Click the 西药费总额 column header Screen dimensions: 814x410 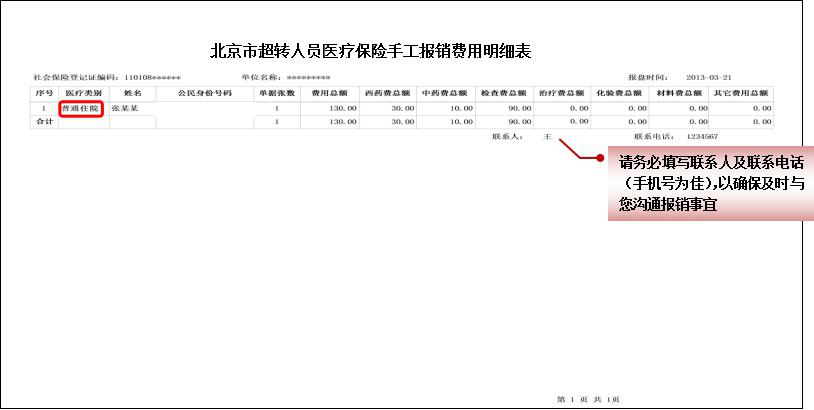tap(387, 93)
